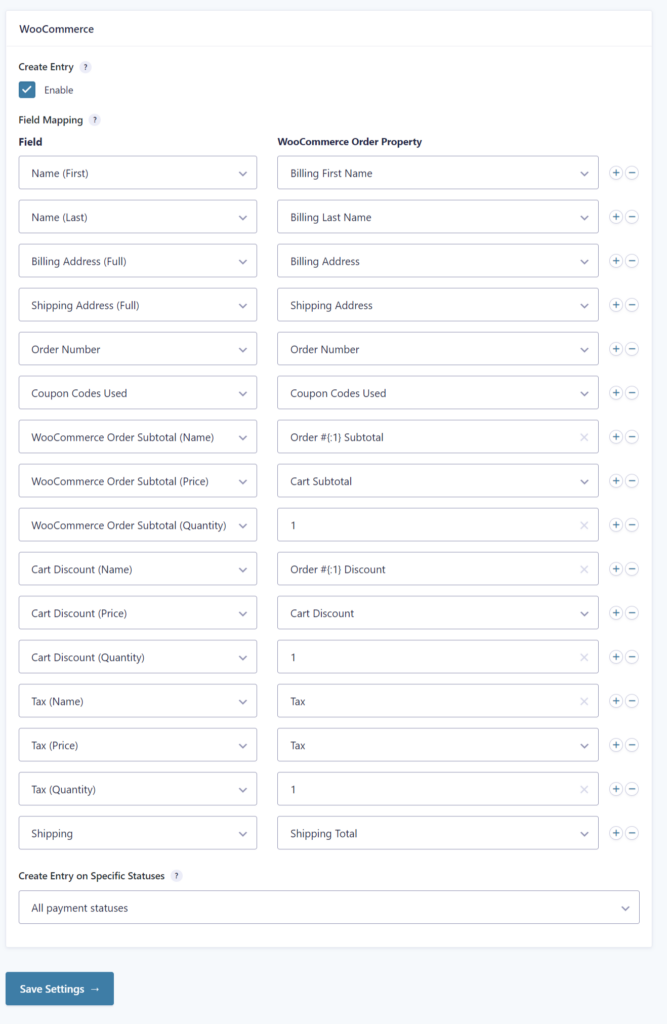Add a row after the Tax (Quantity) mapping
This screenshot has height=1024, width=667.
coord(616,789)
